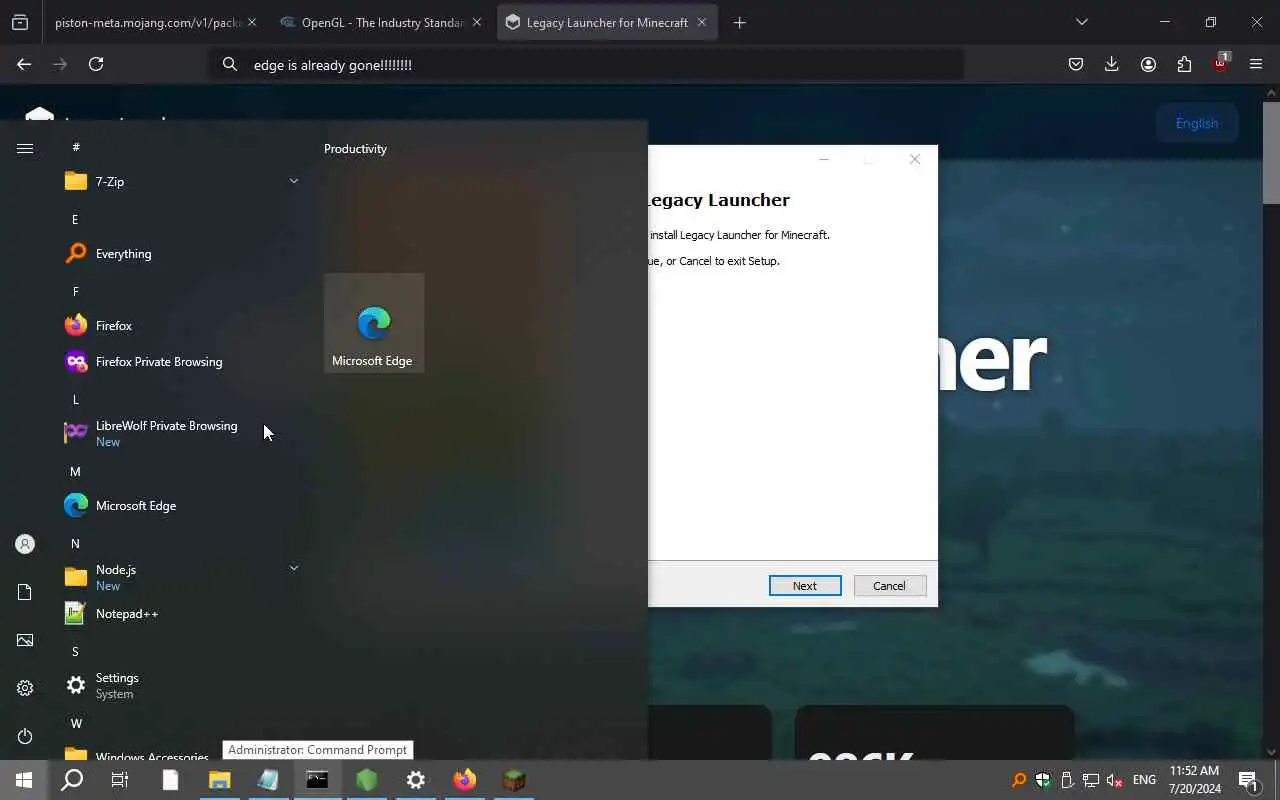Open the Minecraft block taskbar icon
The image size is (1280, 800).
514,780
